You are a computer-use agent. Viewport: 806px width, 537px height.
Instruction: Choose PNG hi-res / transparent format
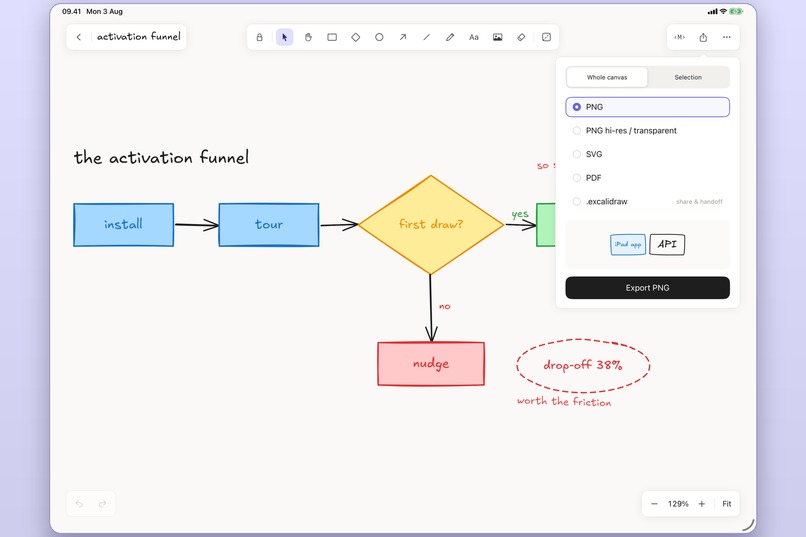click(x=648, y=131)
